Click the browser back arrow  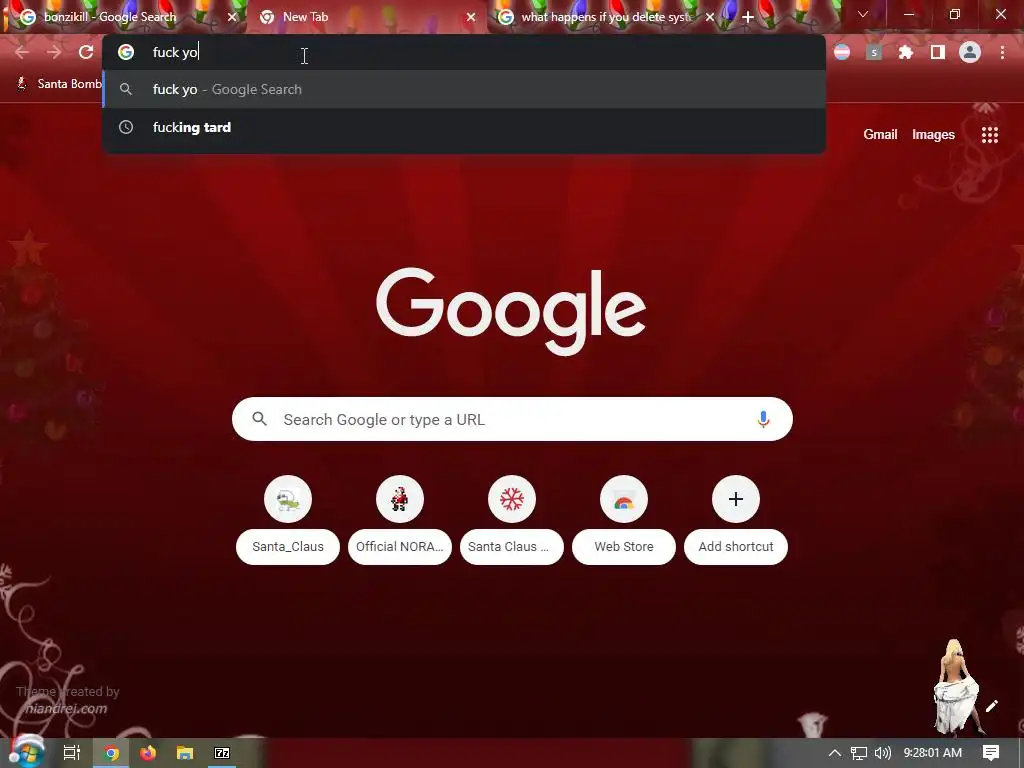[x=22, y=52]
